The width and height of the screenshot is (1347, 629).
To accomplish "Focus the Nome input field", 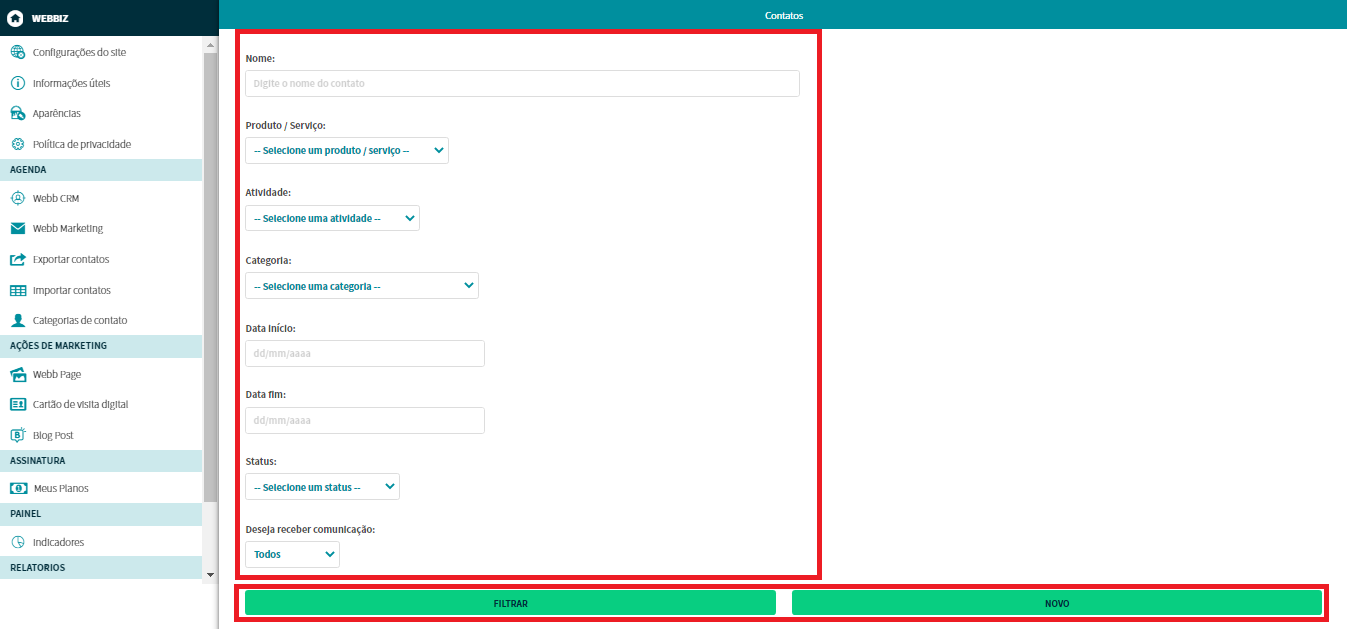I will pos(522,84).
